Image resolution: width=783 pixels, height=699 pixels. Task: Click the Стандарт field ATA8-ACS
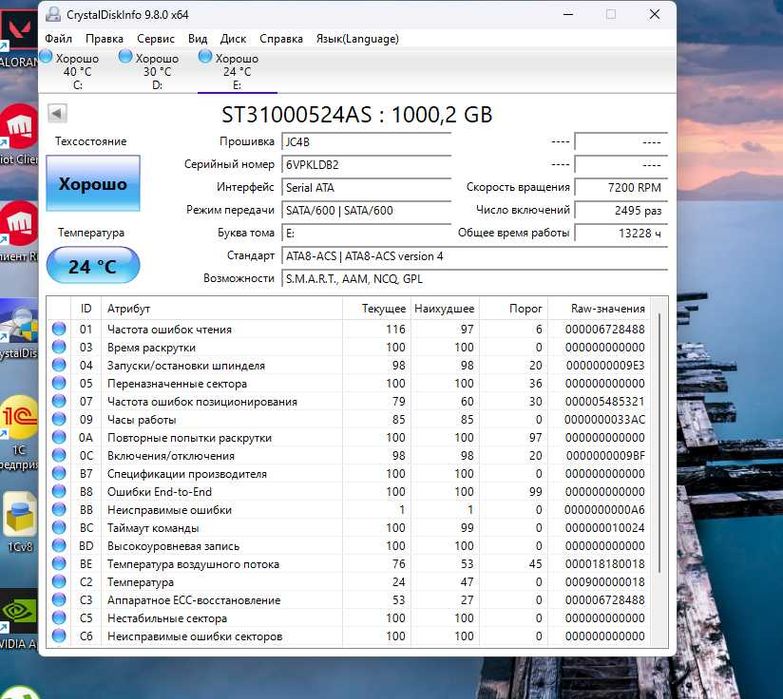point(474,256)
